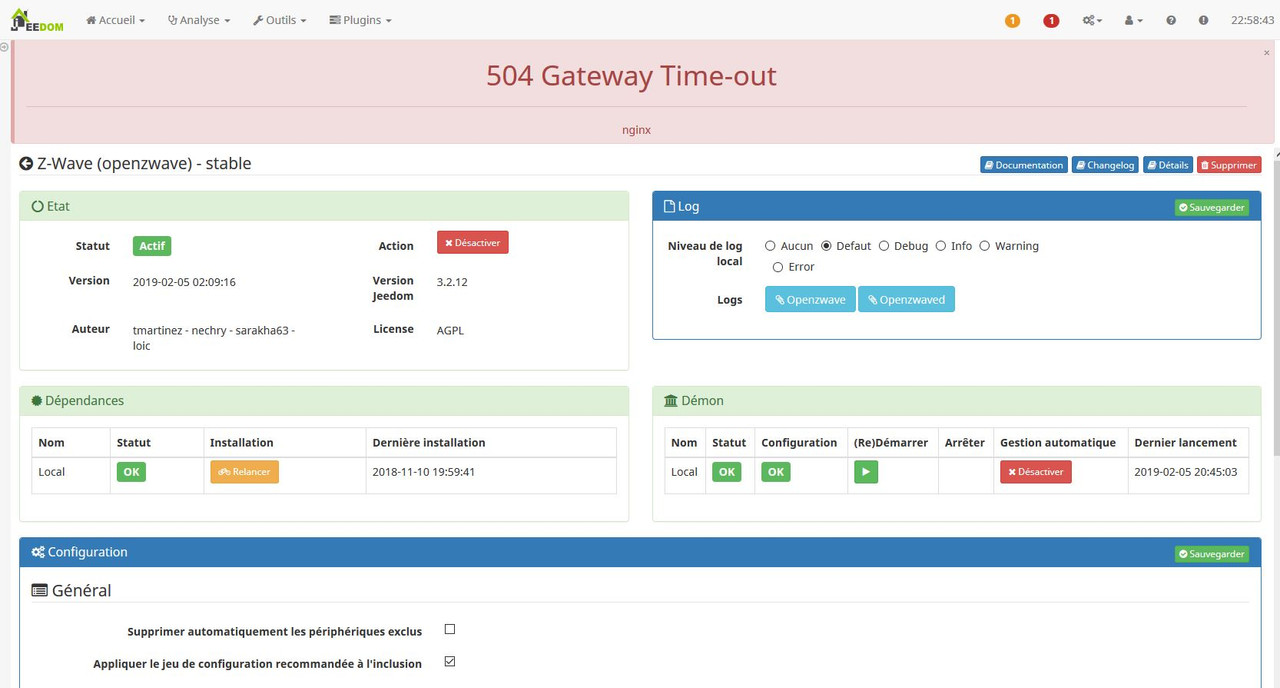Click the Général section icon
Screen dimensions: 1280x688
click(x=39, y=590)
